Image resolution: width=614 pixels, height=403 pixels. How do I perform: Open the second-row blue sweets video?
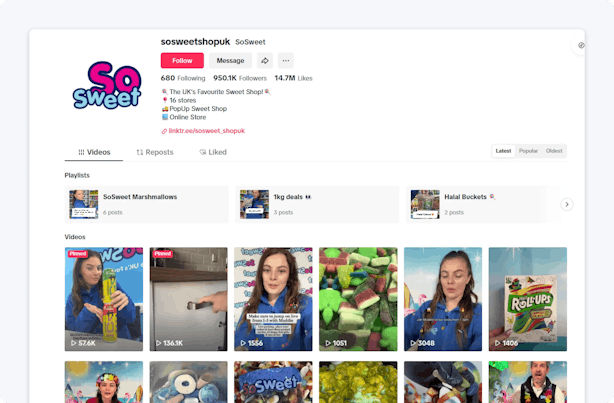(188, 382)
